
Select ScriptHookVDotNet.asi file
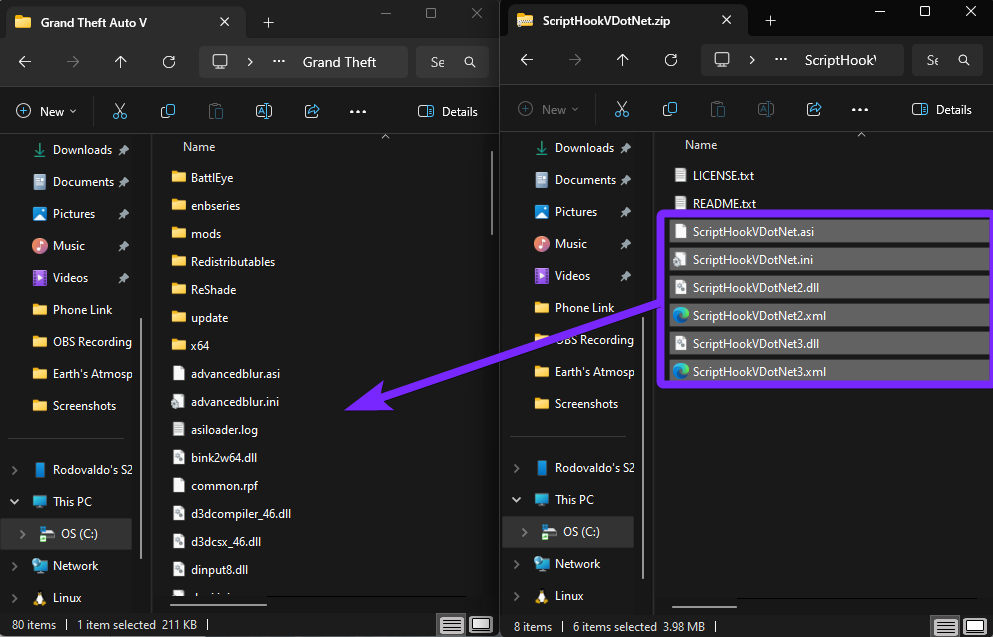tap(829, 231)
